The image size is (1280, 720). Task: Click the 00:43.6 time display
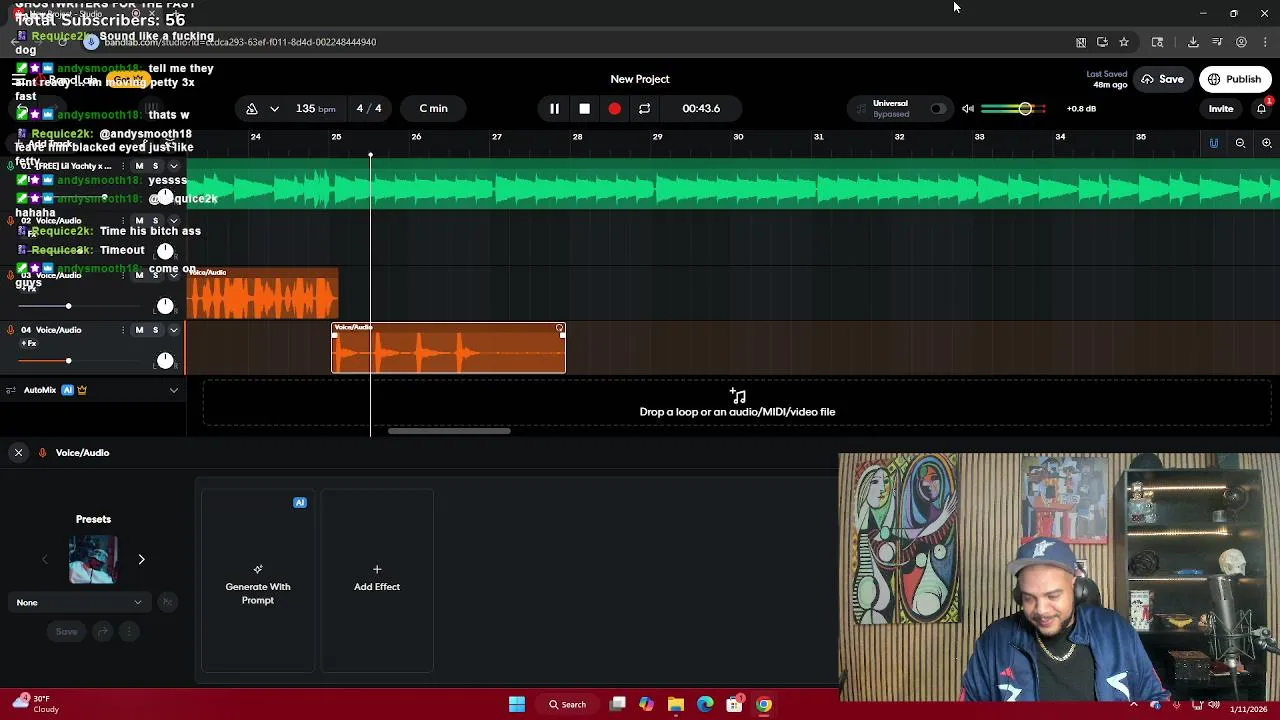click(x=701, y=108)
